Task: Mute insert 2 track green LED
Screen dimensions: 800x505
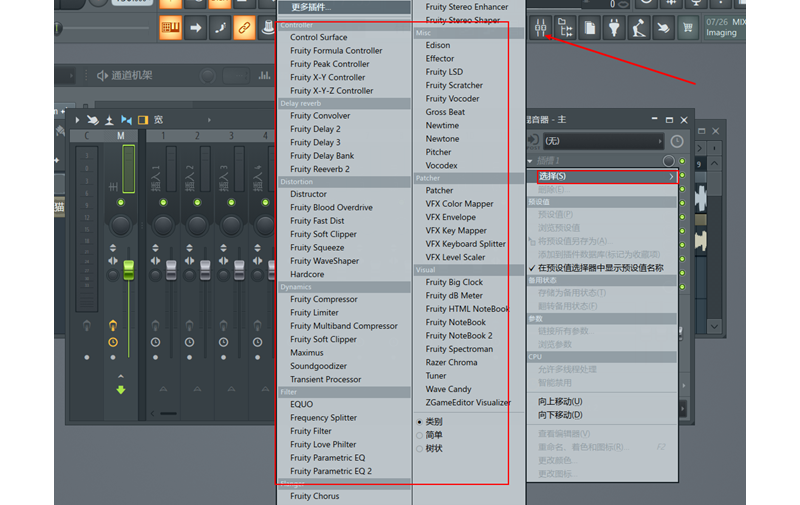Action: (197, 203)
